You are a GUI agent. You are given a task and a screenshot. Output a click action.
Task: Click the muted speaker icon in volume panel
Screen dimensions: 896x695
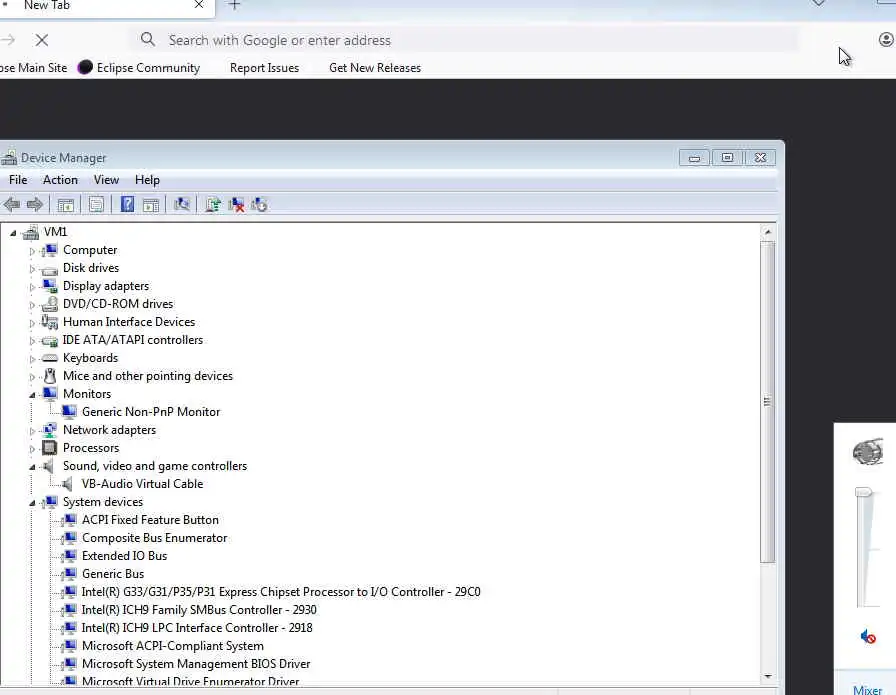pos(868,636)
